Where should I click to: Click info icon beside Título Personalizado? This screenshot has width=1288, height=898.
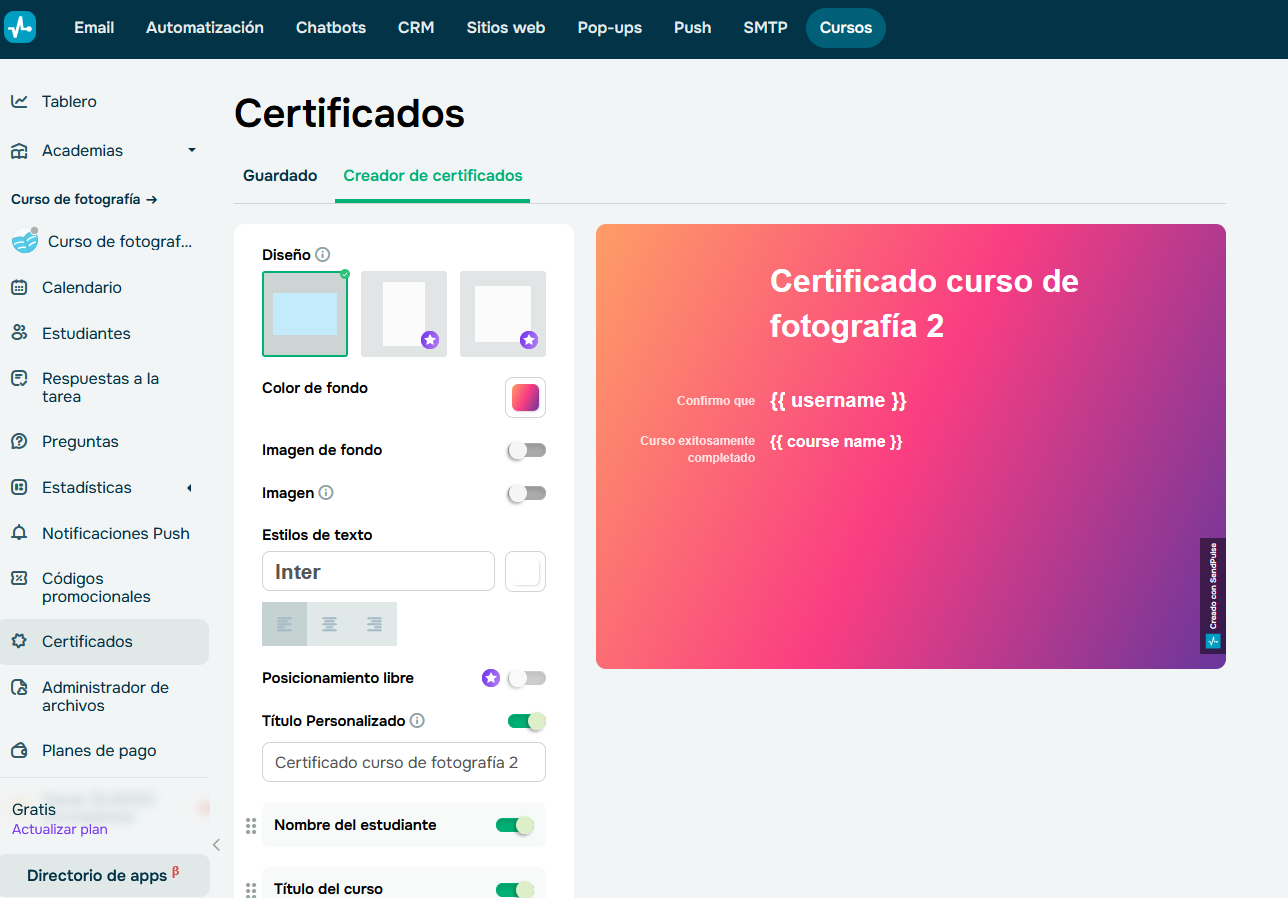click(x=417, y=721)
